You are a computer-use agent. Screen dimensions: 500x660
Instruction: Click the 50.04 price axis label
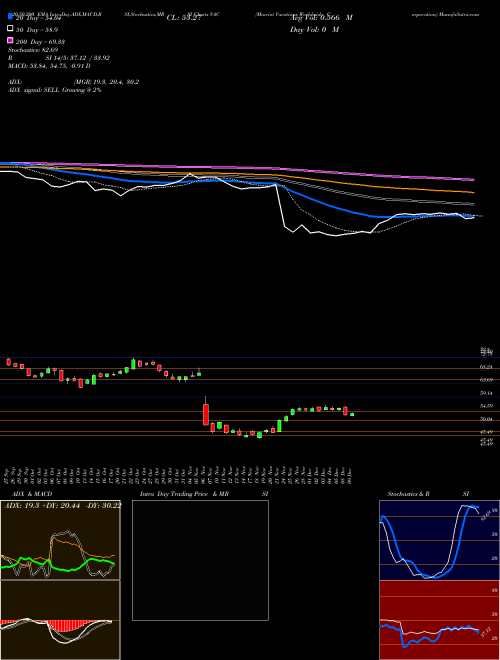486,419
